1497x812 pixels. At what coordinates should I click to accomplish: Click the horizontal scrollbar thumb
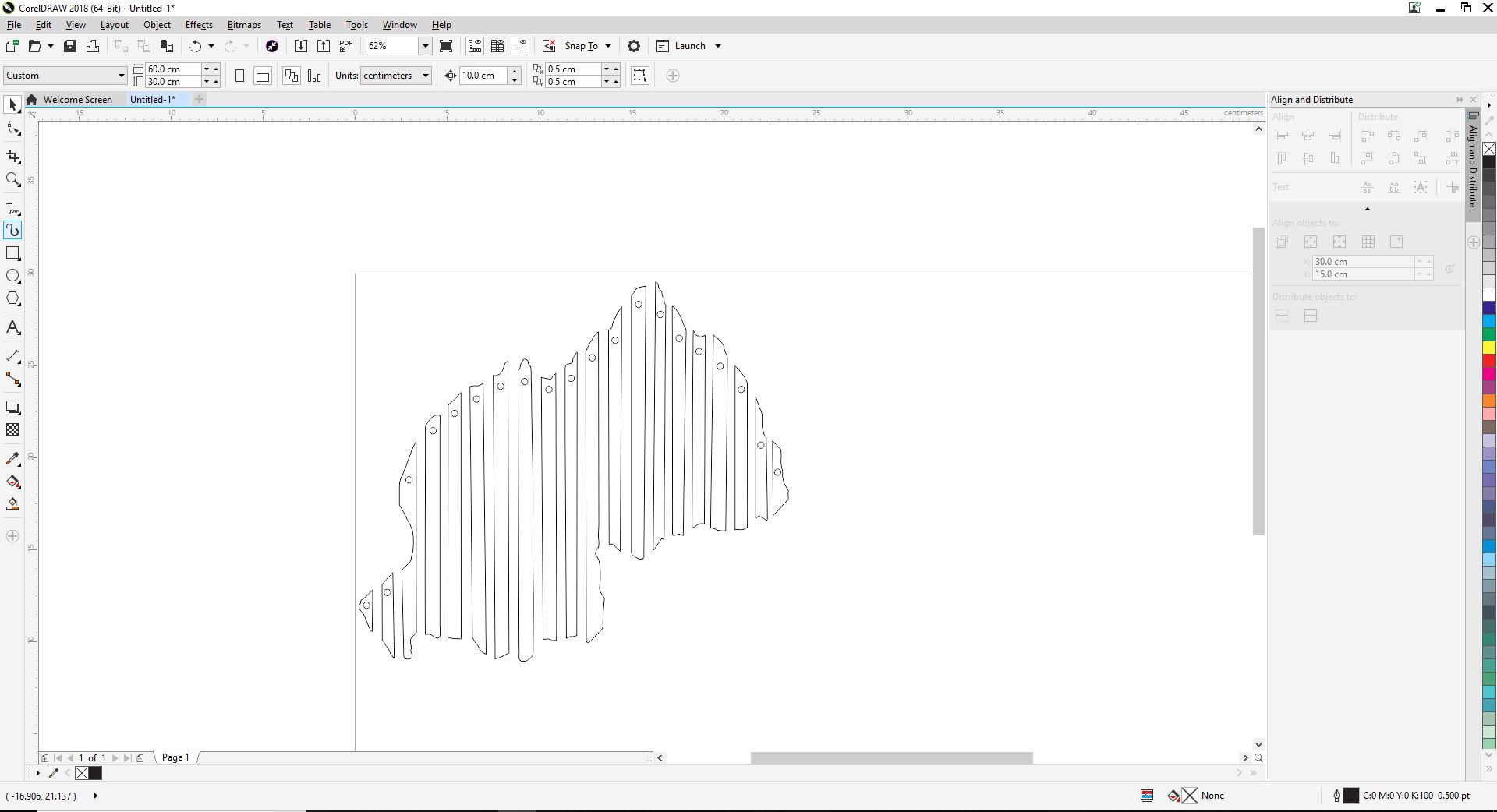pyautogui.click(x=891, y=757)
